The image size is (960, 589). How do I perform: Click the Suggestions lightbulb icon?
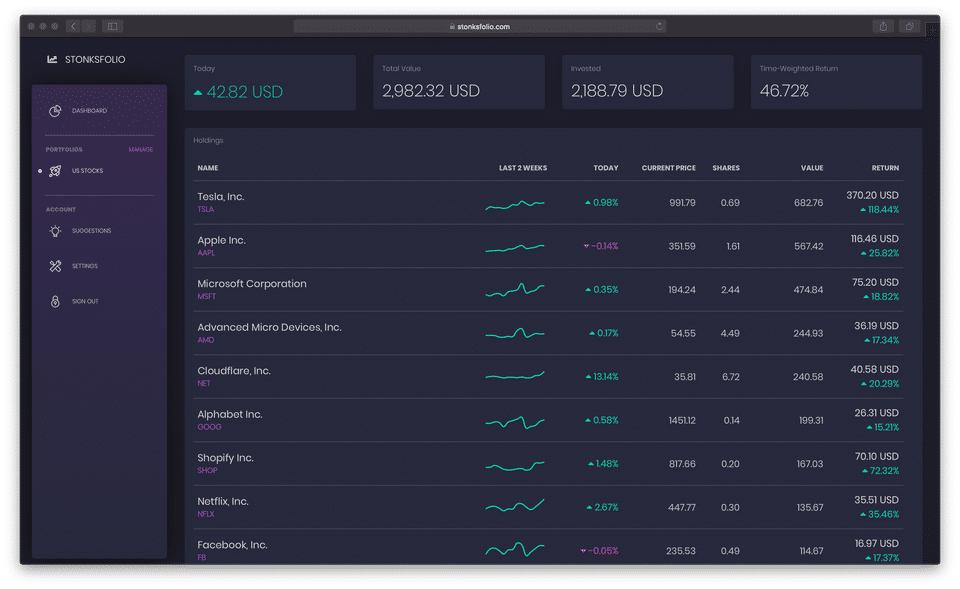click(x=55, y=231)
